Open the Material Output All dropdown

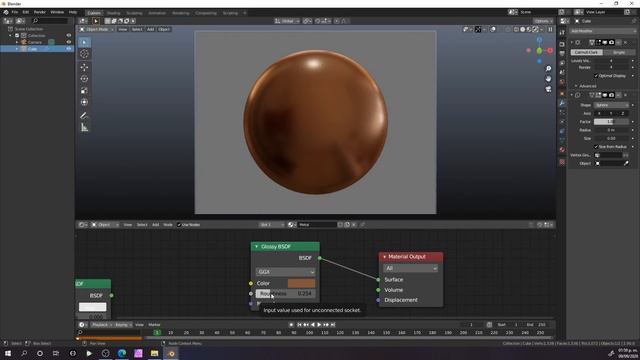click(x=410, y=268)
